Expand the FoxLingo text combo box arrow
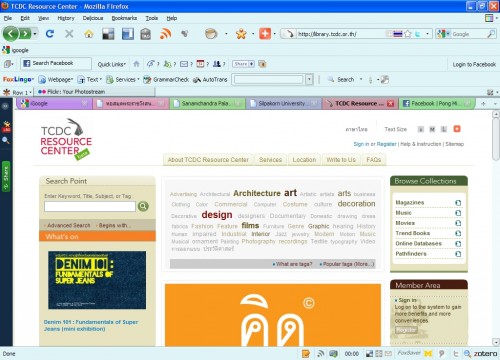The width and height of the screenshot is (500, 360). pyautogui.click(x=309, y=79)
